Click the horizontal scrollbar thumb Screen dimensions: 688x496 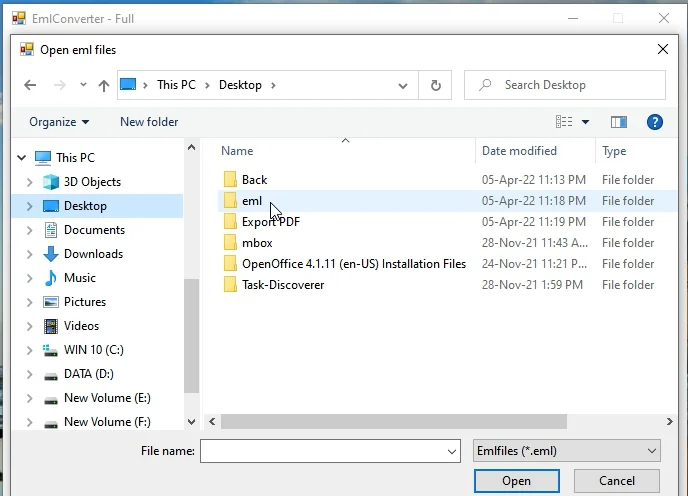[394, 422]
